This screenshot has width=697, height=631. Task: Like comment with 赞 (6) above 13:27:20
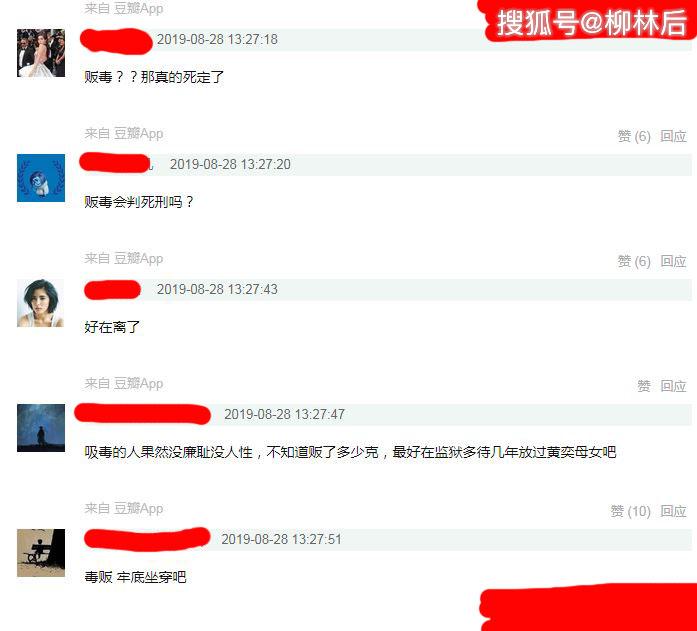634,136
